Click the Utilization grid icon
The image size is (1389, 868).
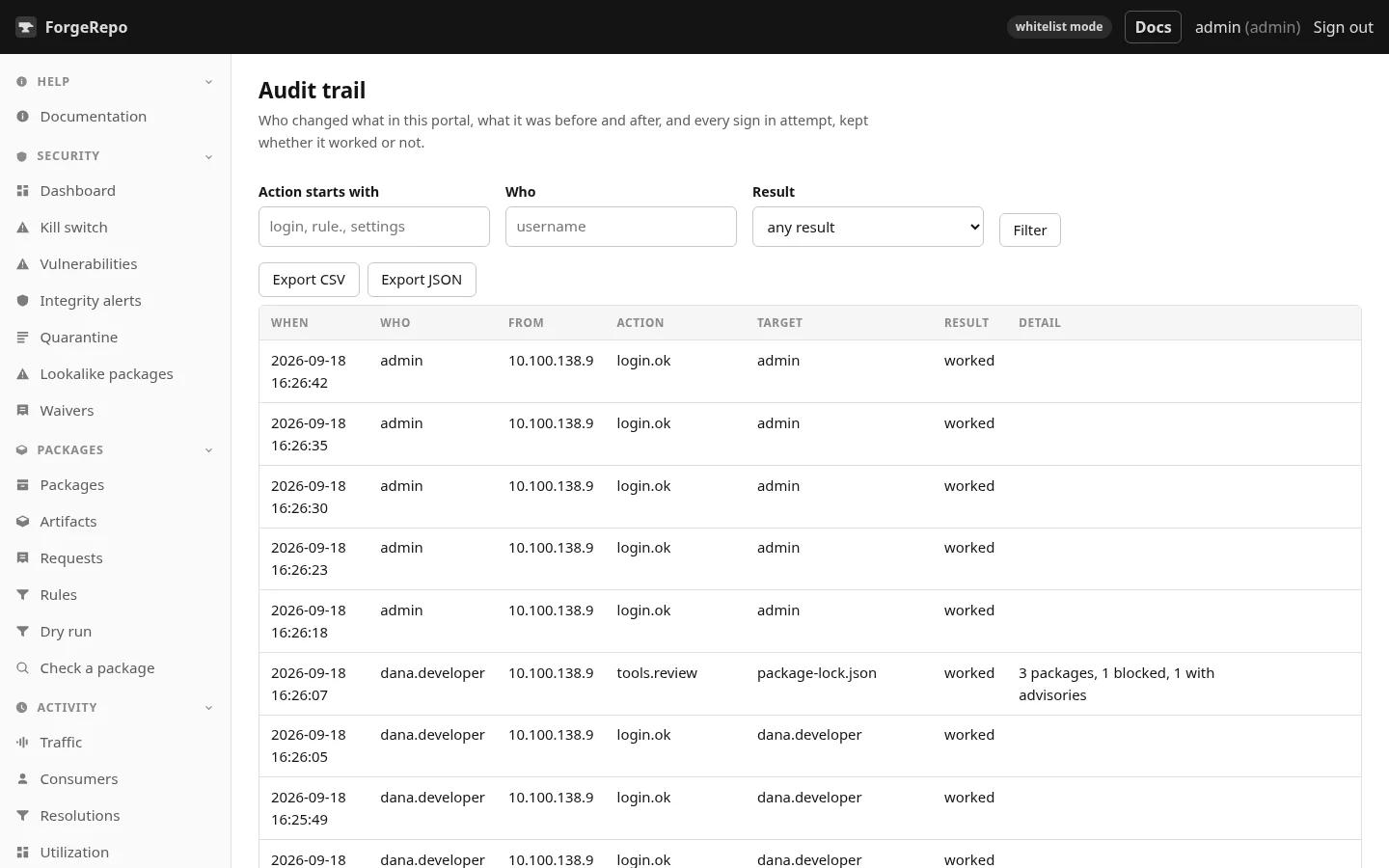(x=22, y=853)
